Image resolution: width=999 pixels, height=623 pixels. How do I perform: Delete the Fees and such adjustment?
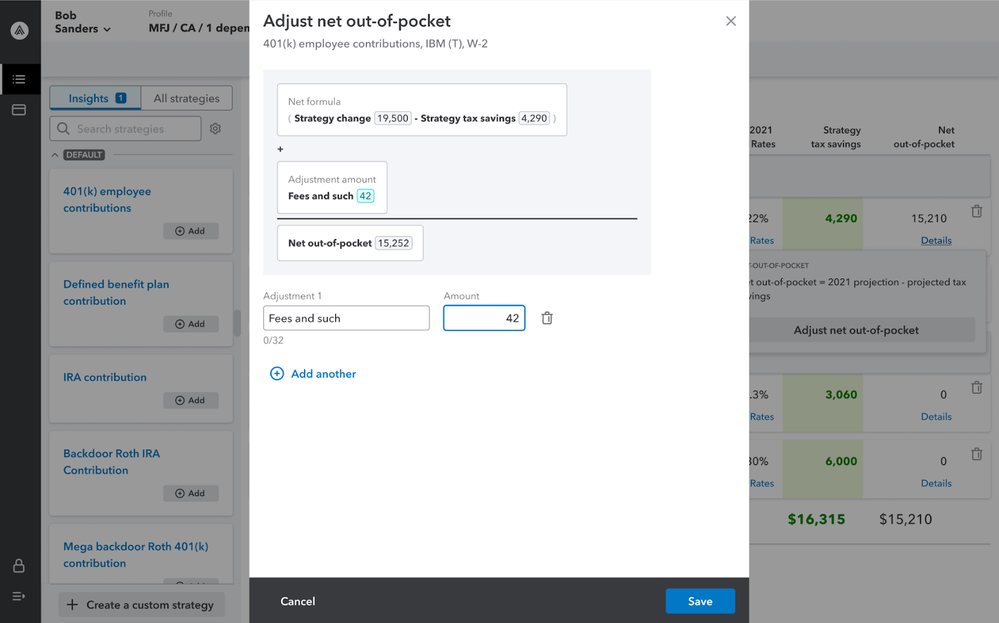click(547, 318)
